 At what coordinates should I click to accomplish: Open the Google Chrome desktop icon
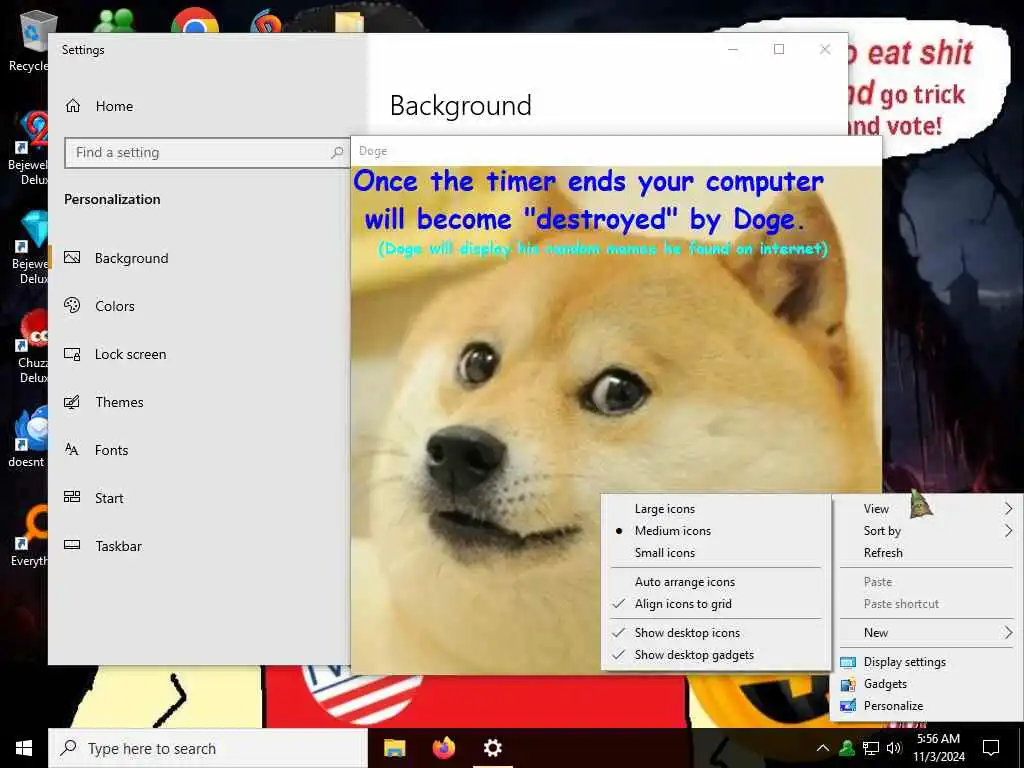point(195,21)
